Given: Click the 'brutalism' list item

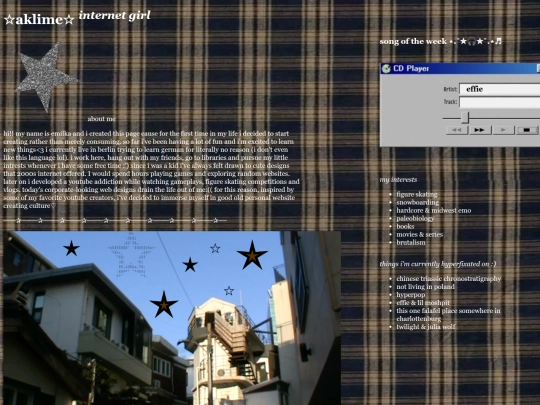Looking at the screenshot, I should pyautogui.click(x=411, y=242).
